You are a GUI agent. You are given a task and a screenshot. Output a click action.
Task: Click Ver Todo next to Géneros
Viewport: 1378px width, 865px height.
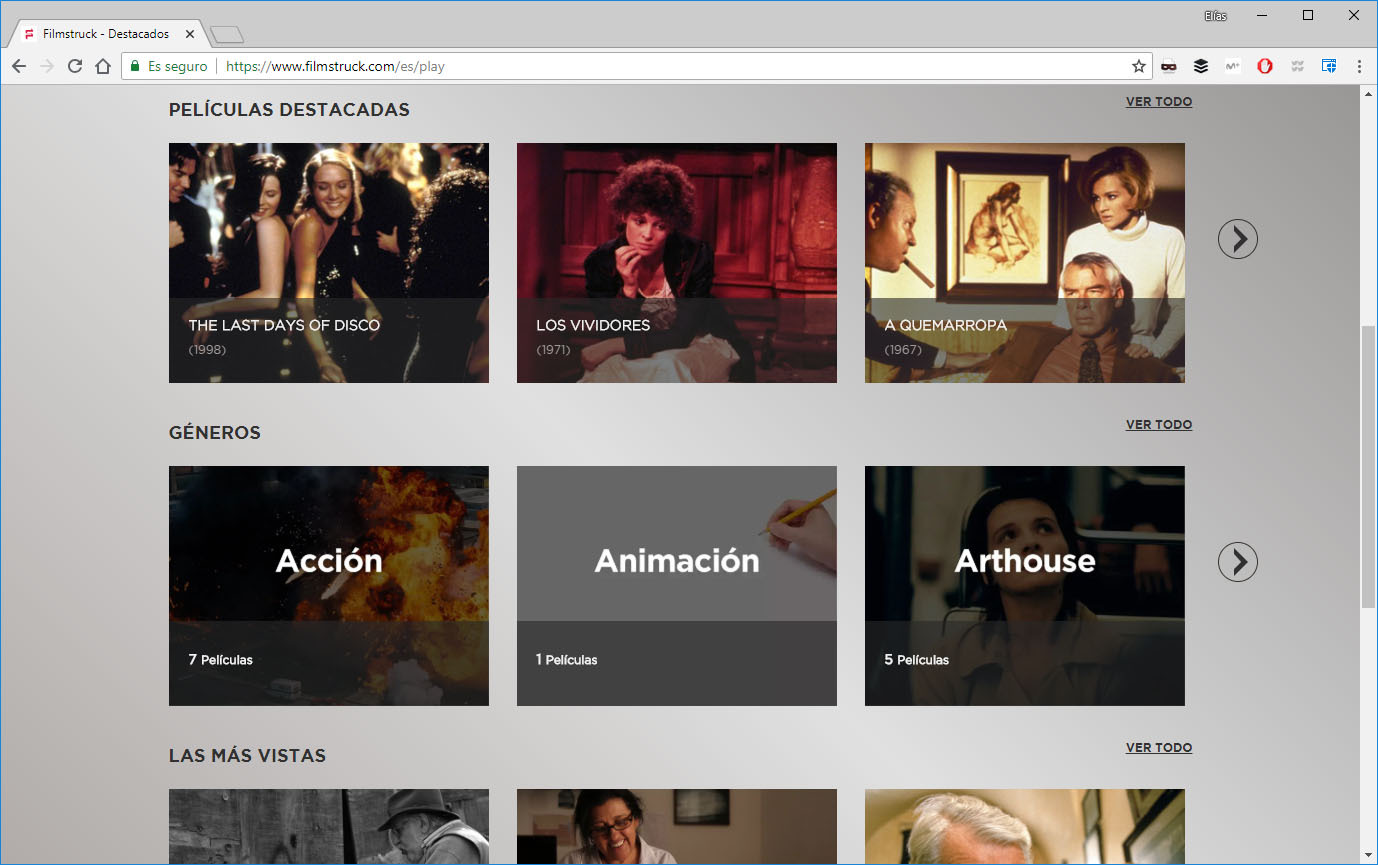click(x=1158, y=424)
